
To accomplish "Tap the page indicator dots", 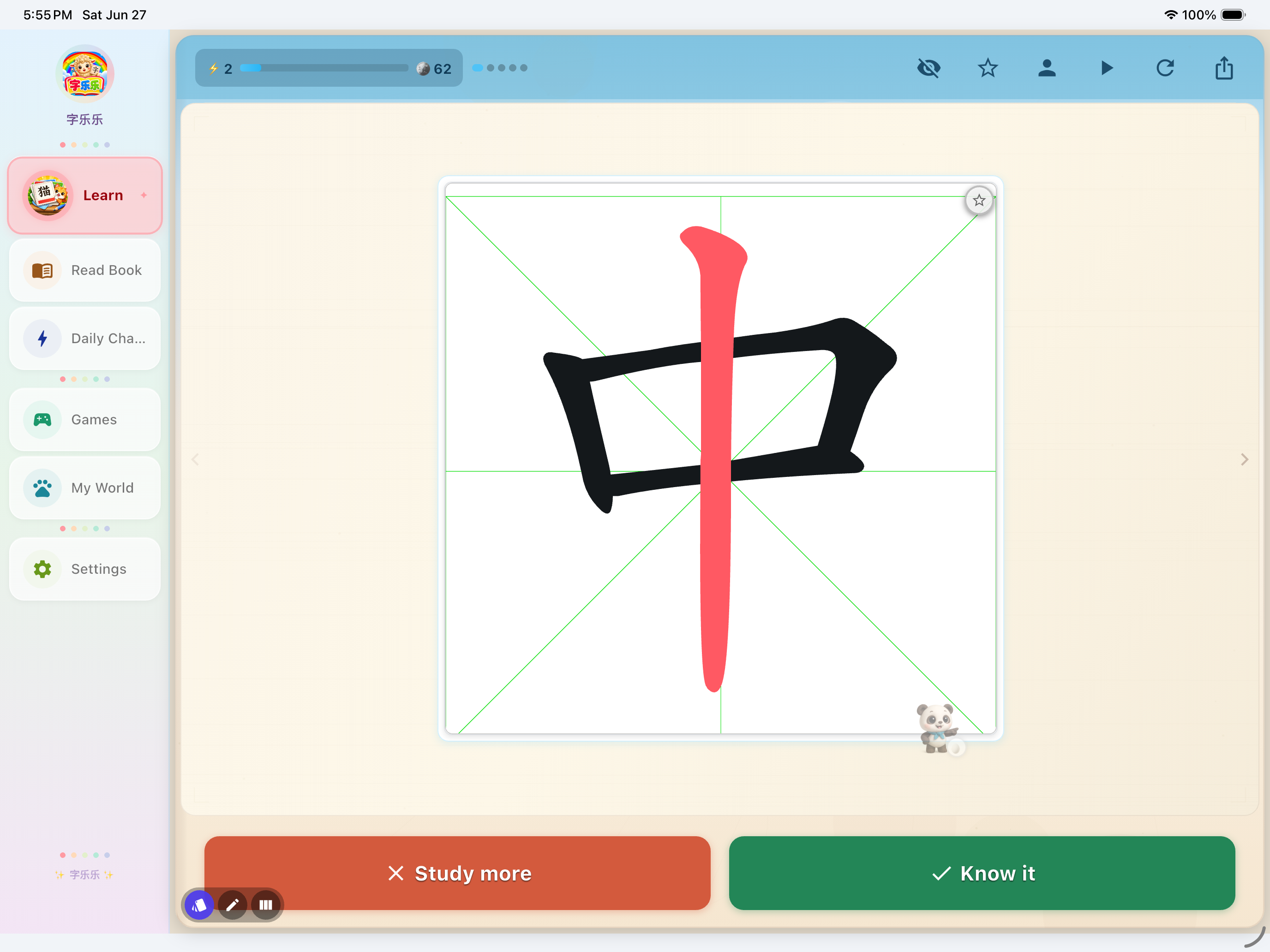I will 499,68.
